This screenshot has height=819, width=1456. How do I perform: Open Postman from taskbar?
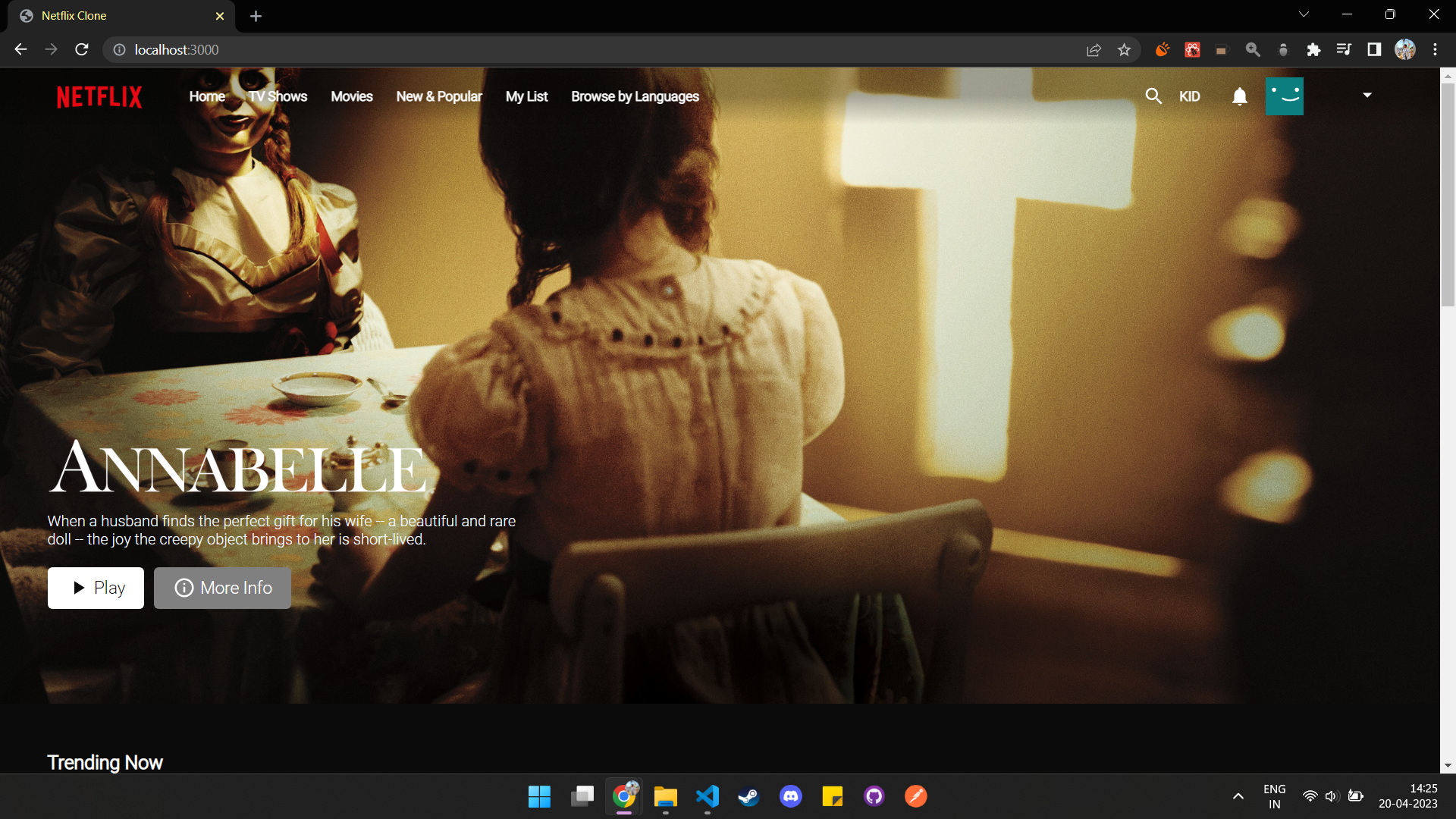pyautogui.click(x=915, y=796)
